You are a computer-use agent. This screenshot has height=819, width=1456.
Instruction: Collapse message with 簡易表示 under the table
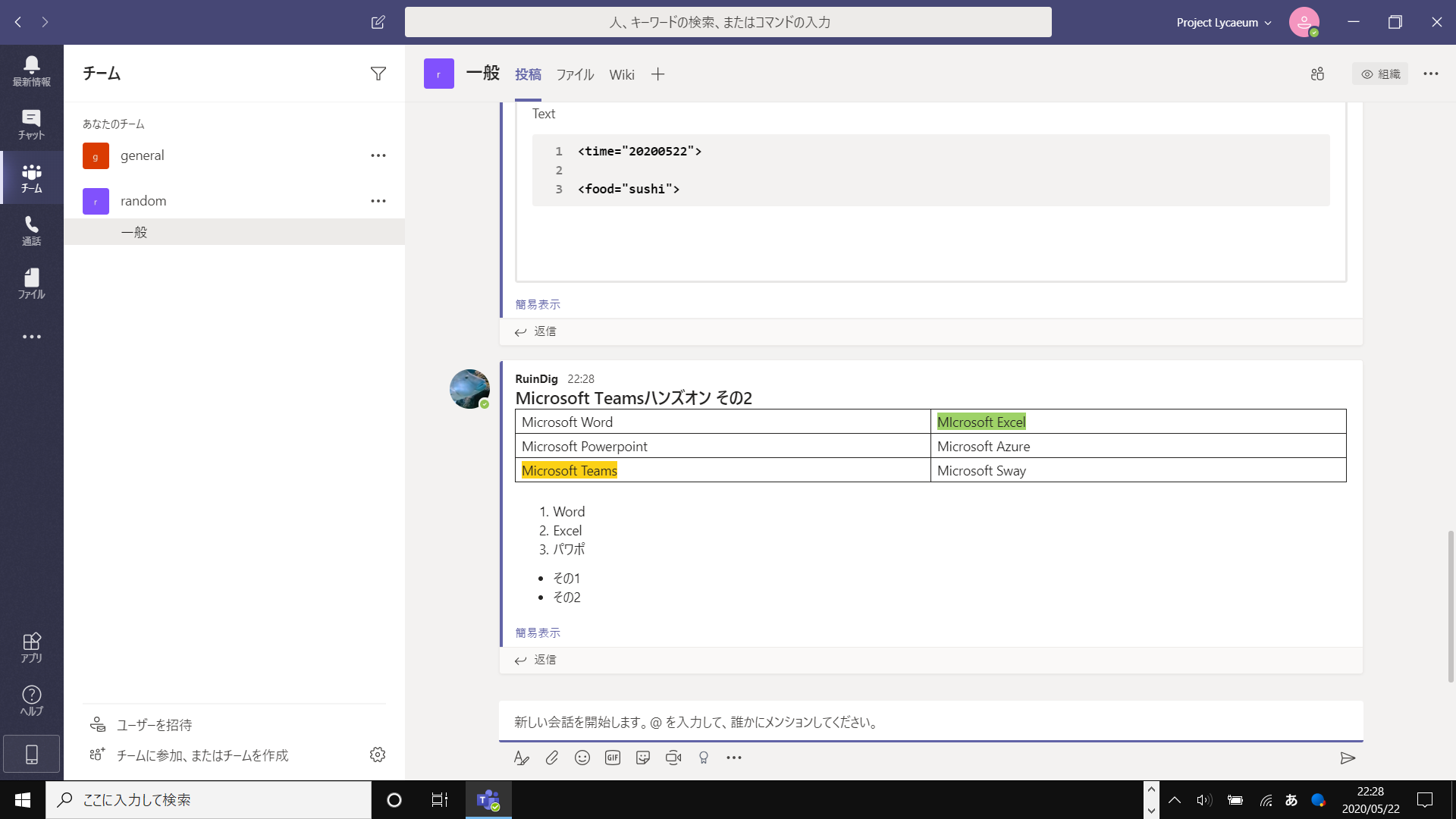click(538, 632)
